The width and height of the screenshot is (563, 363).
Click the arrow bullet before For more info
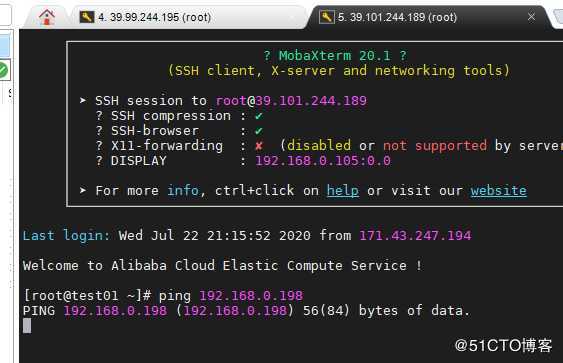click(x=83, y=190)
